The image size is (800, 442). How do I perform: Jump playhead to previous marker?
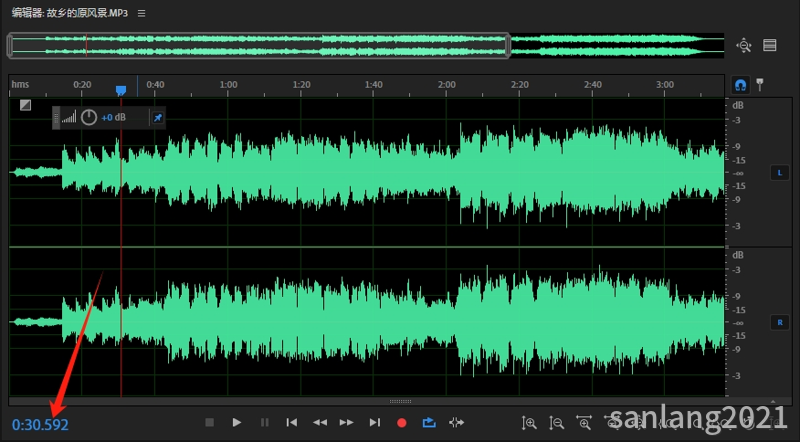coord(292,423)
